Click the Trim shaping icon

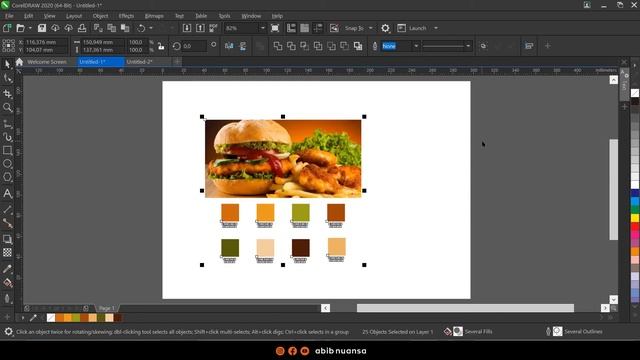click(291, 46)
